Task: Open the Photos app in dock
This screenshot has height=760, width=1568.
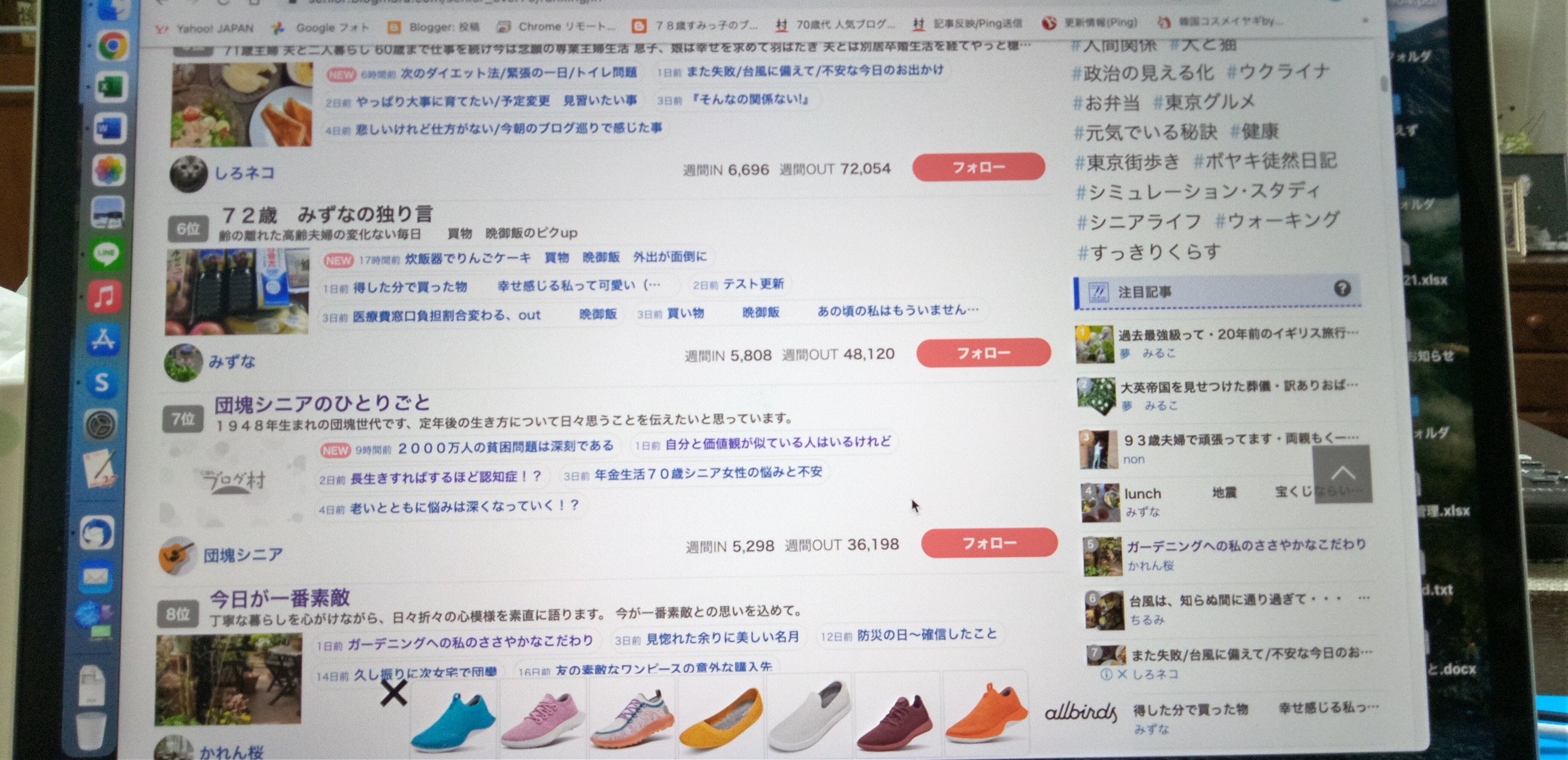Action: coord(109,170)
